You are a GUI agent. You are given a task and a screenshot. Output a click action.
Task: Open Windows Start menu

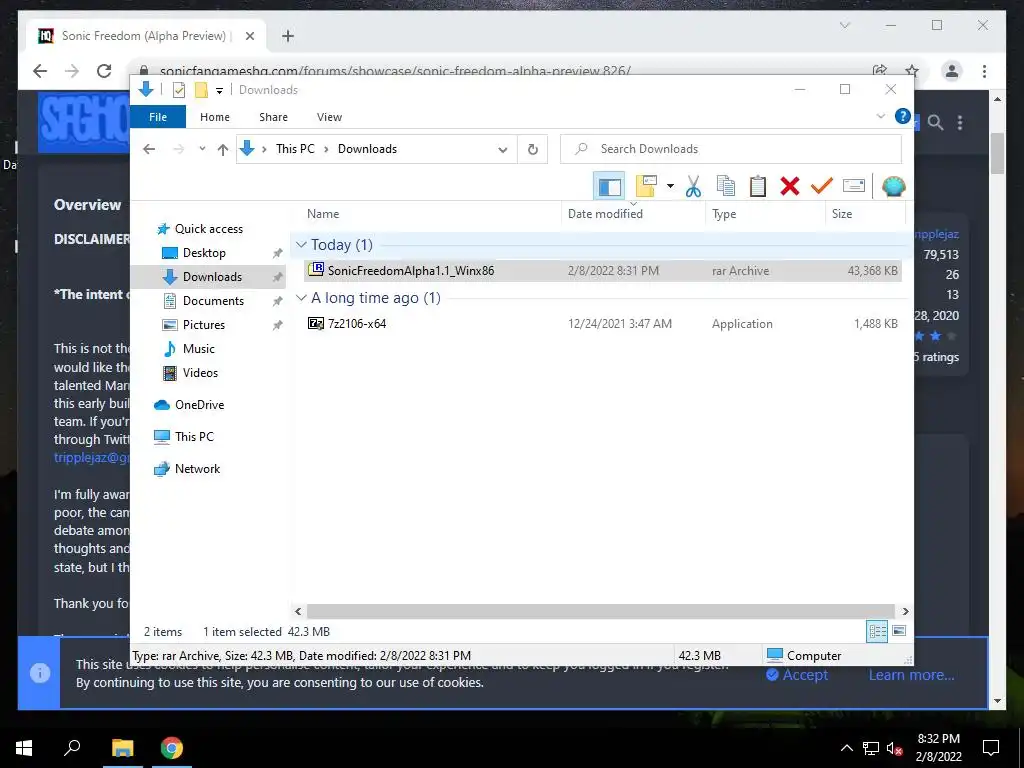point(24,748)
